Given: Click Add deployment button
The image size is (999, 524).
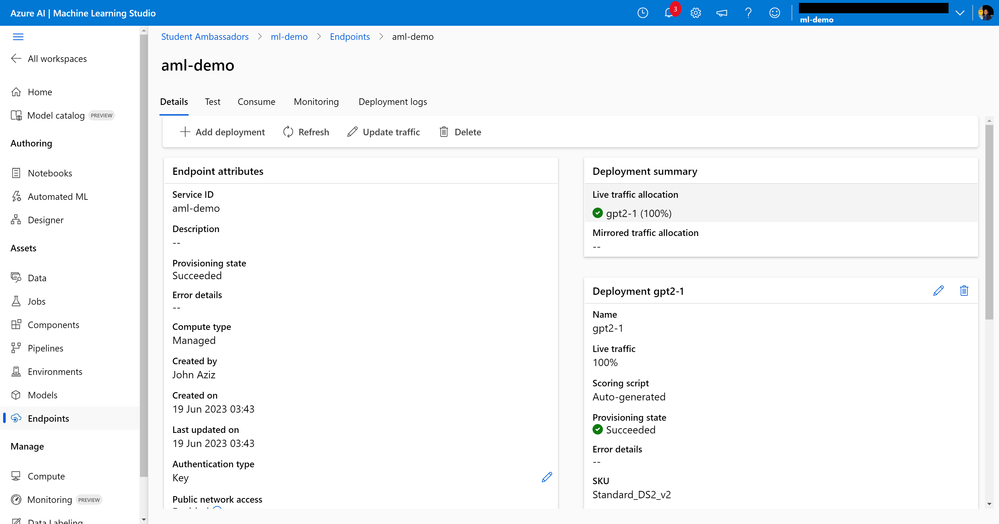Looking at the screenshot, I should click(222, 132).
